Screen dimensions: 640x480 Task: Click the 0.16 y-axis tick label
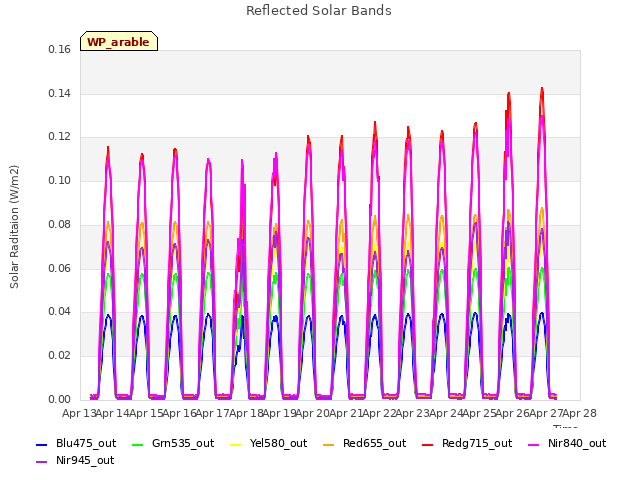(x=60, y=49)
